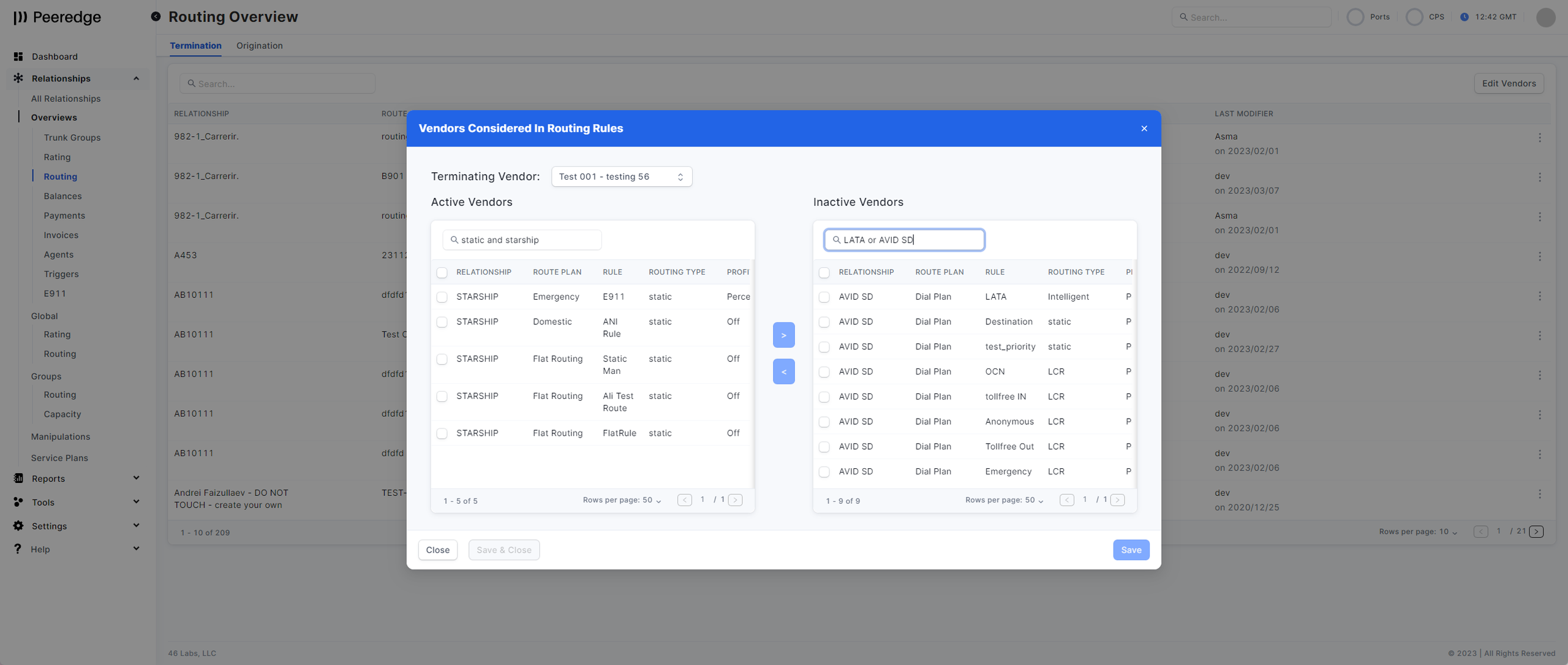Check the AVID SD LATA row checkbox

824,297
